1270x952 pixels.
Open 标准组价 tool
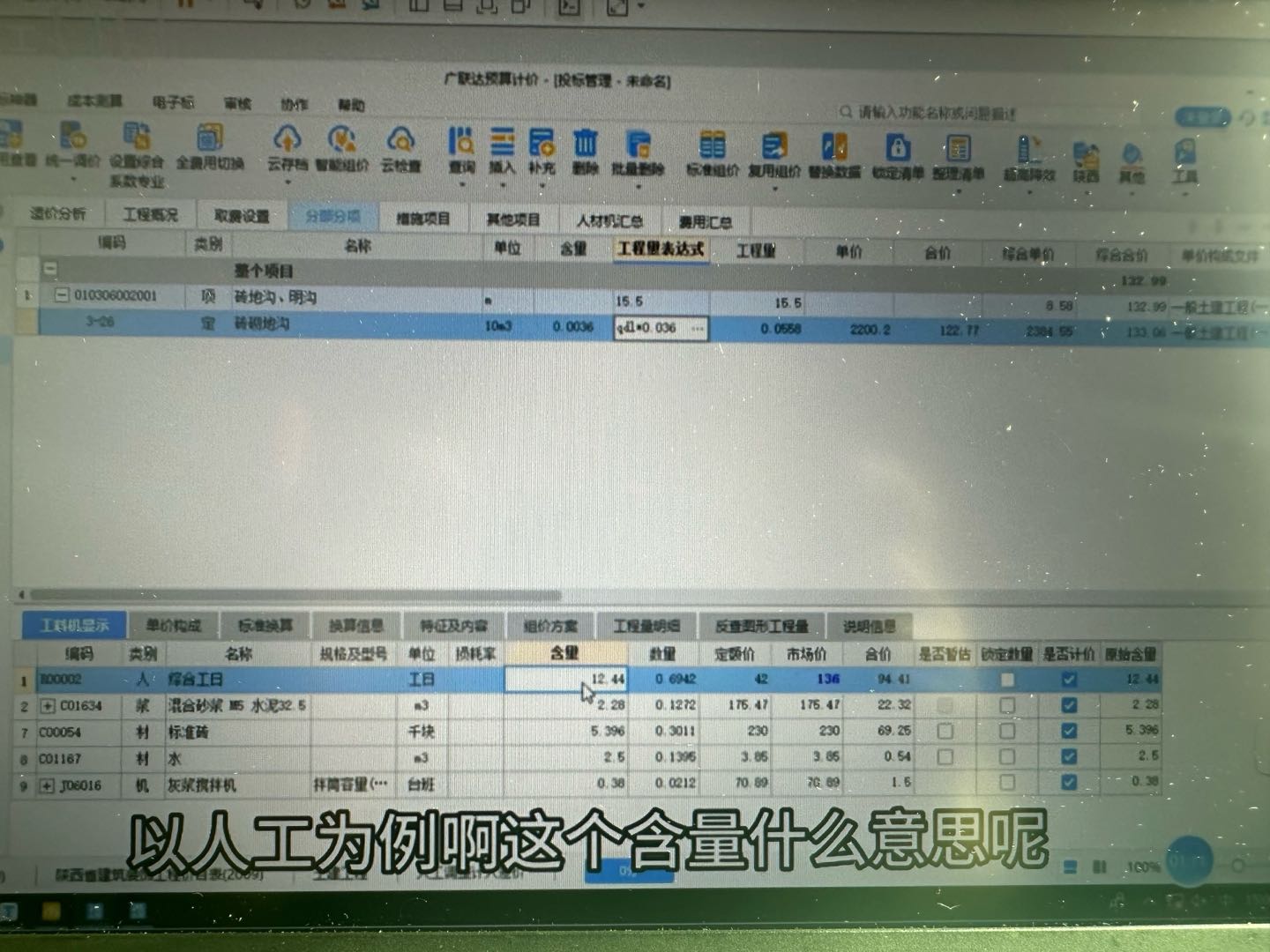point(713,145)
